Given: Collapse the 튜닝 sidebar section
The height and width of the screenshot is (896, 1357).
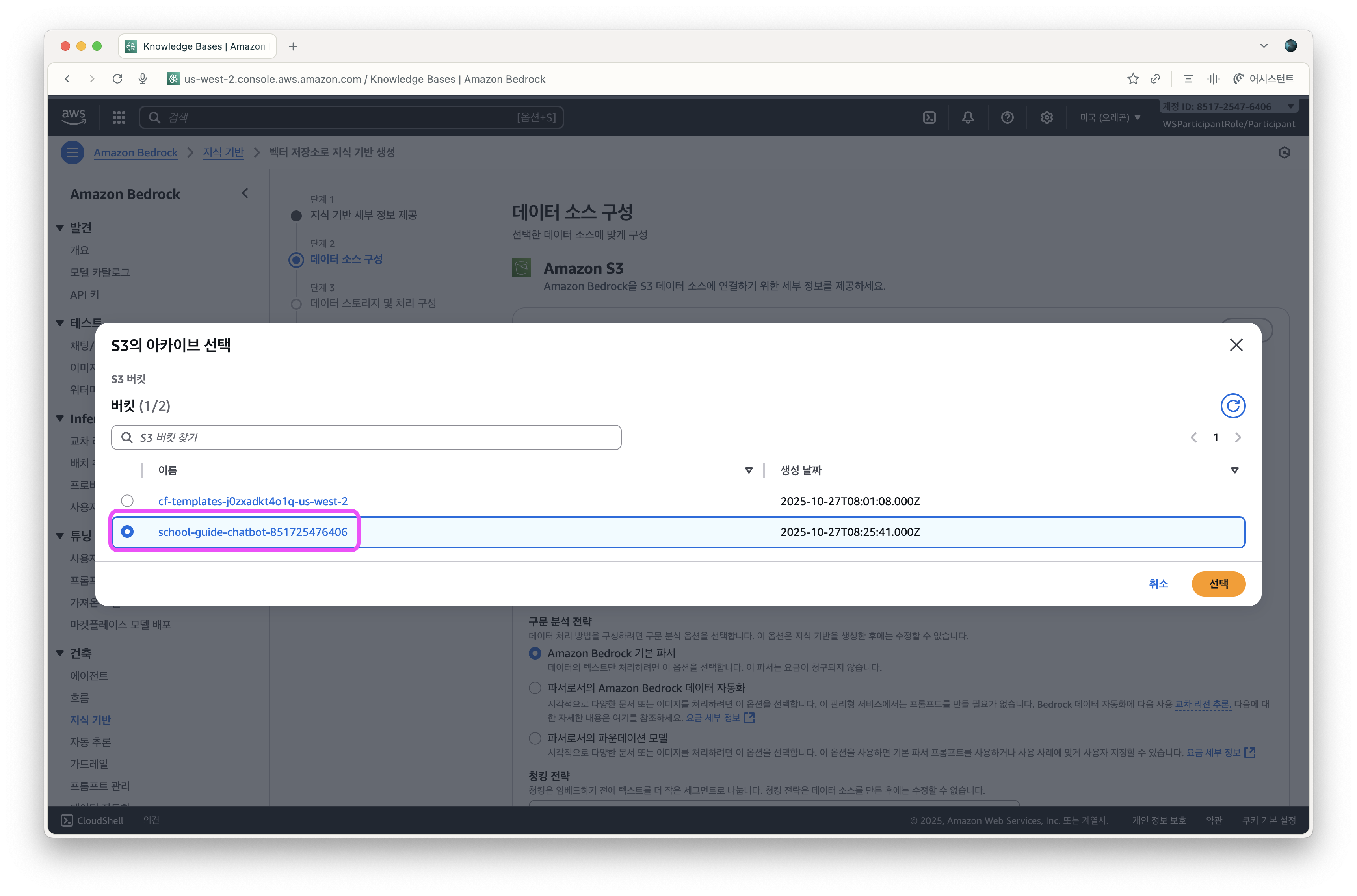Looking at the screenshot, I should 60,536.
